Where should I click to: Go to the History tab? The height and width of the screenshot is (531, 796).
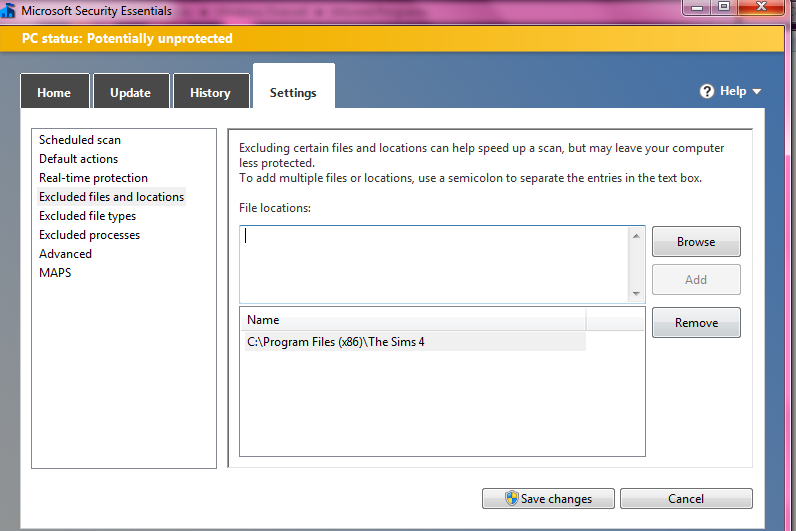click(x=211, y=92)
